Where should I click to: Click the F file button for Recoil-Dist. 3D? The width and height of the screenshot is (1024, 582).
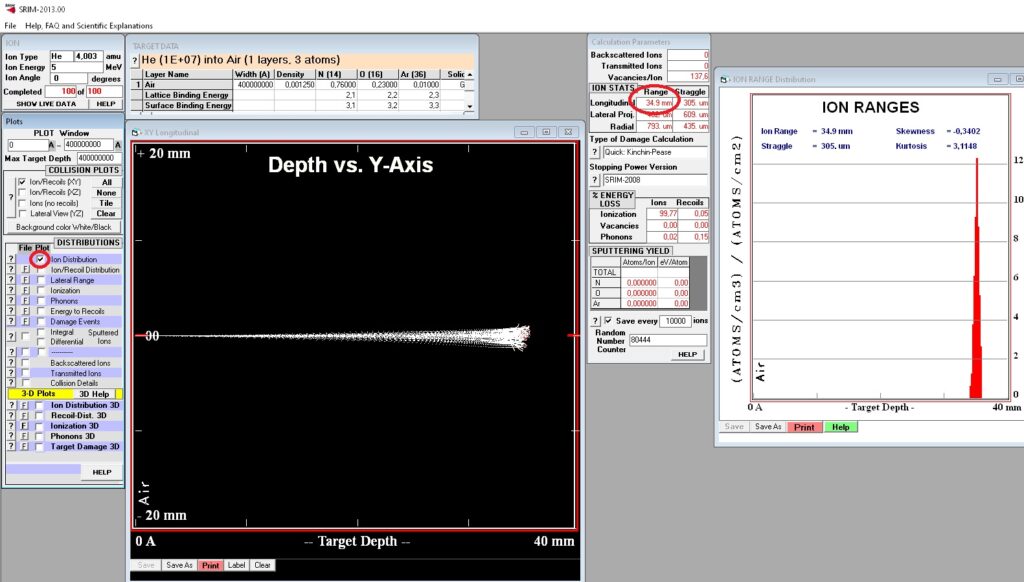click(24, 415)
